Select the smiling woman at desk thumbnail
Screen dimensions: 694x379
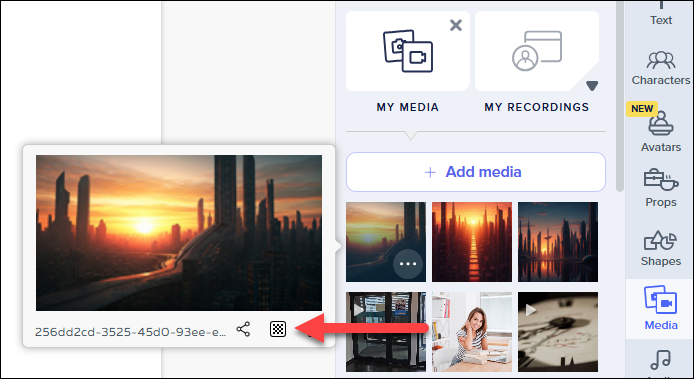(472, 332)
